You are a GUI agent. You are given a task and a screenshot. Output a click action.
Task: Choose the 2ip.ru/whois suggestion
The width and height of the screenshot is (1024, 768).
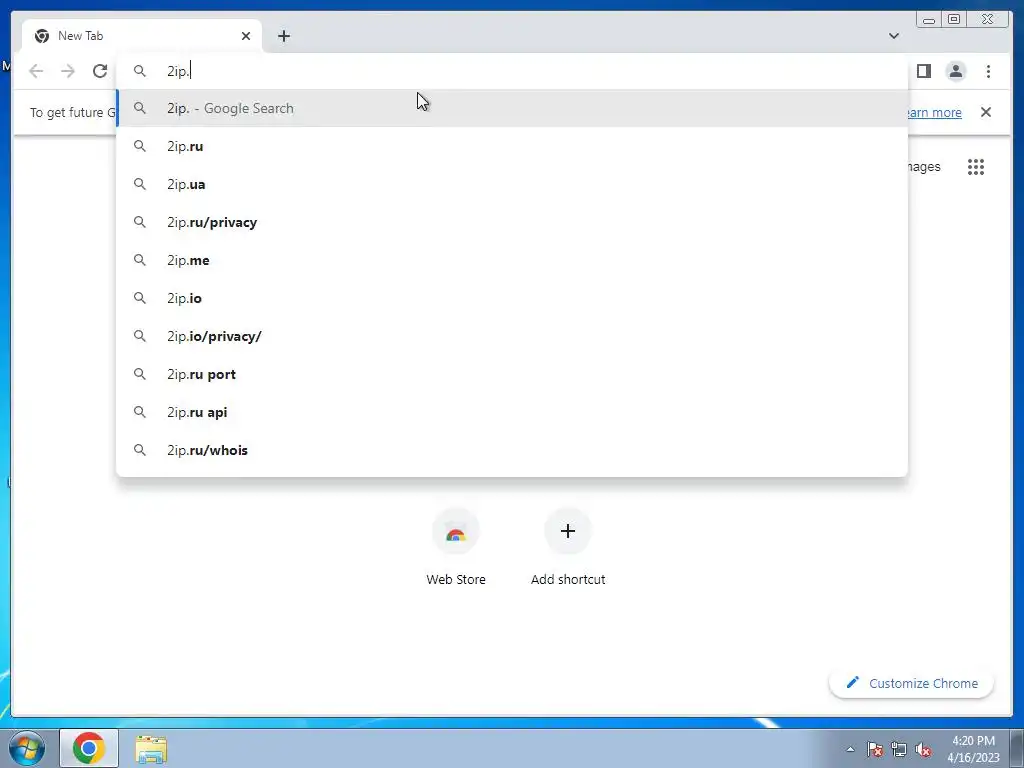[x=512, y=450]
